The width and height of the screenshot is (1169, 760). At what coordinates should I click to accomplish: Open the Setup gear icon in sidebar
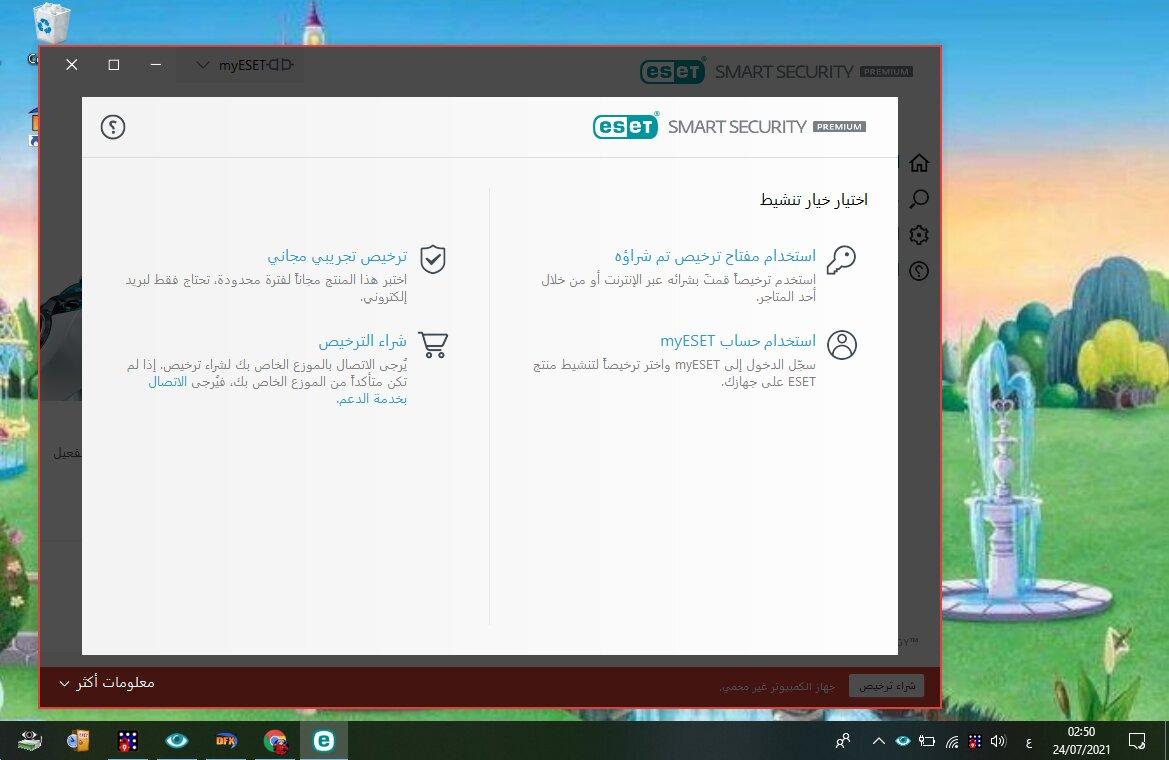[919, 235]
